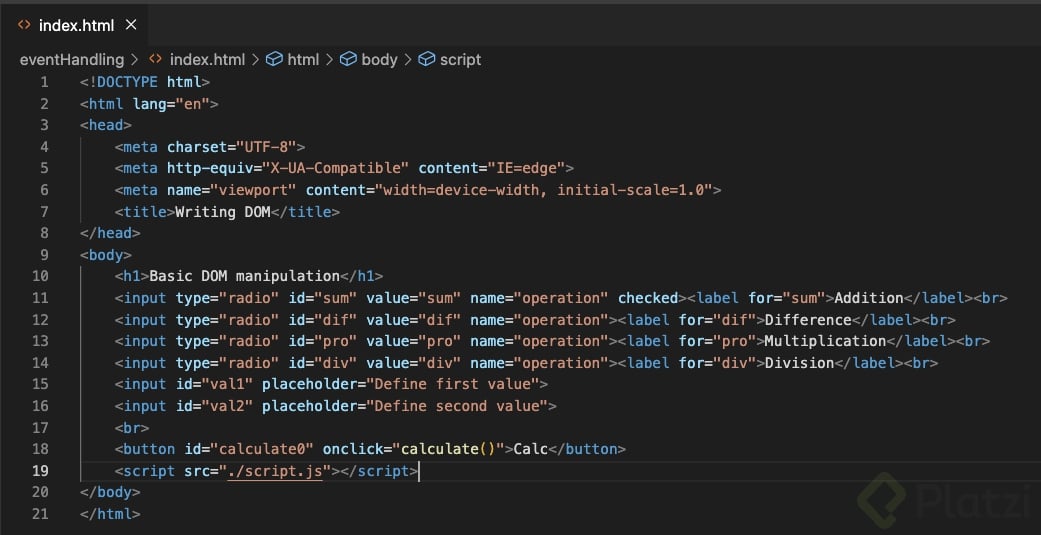
Task: Click the Basic DOM manipulation heading text
Action: point(244,276)
